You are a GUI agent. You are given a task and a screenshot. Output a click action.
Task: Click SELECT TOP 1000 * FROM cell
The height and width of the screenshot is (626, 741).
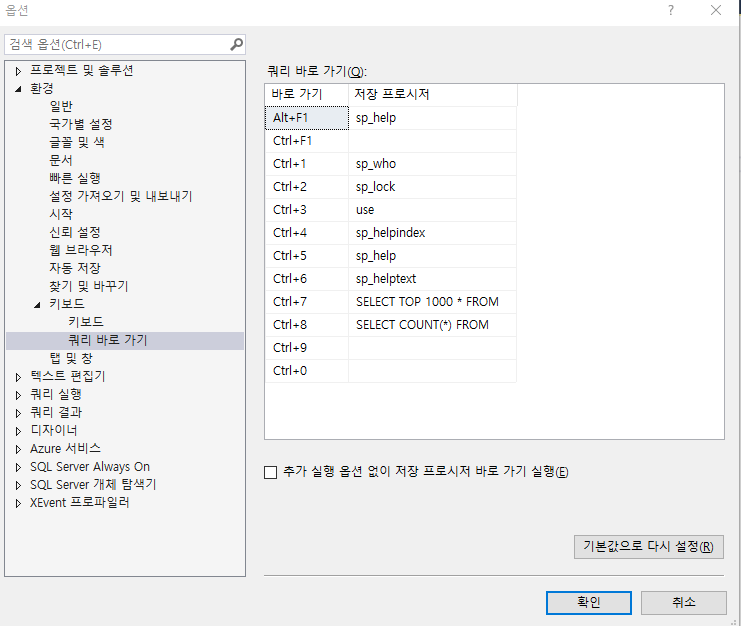coord(432,302)
